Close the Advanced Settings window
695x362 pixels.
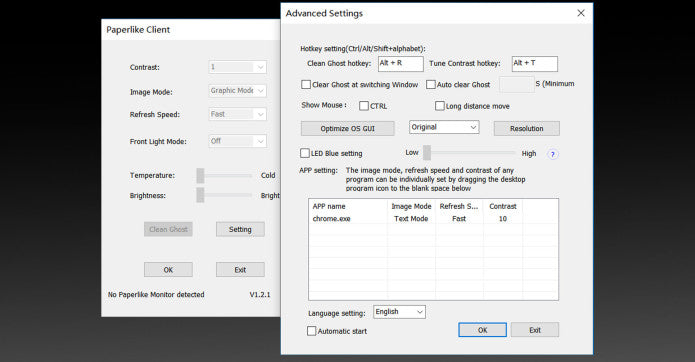pos(581,13)
